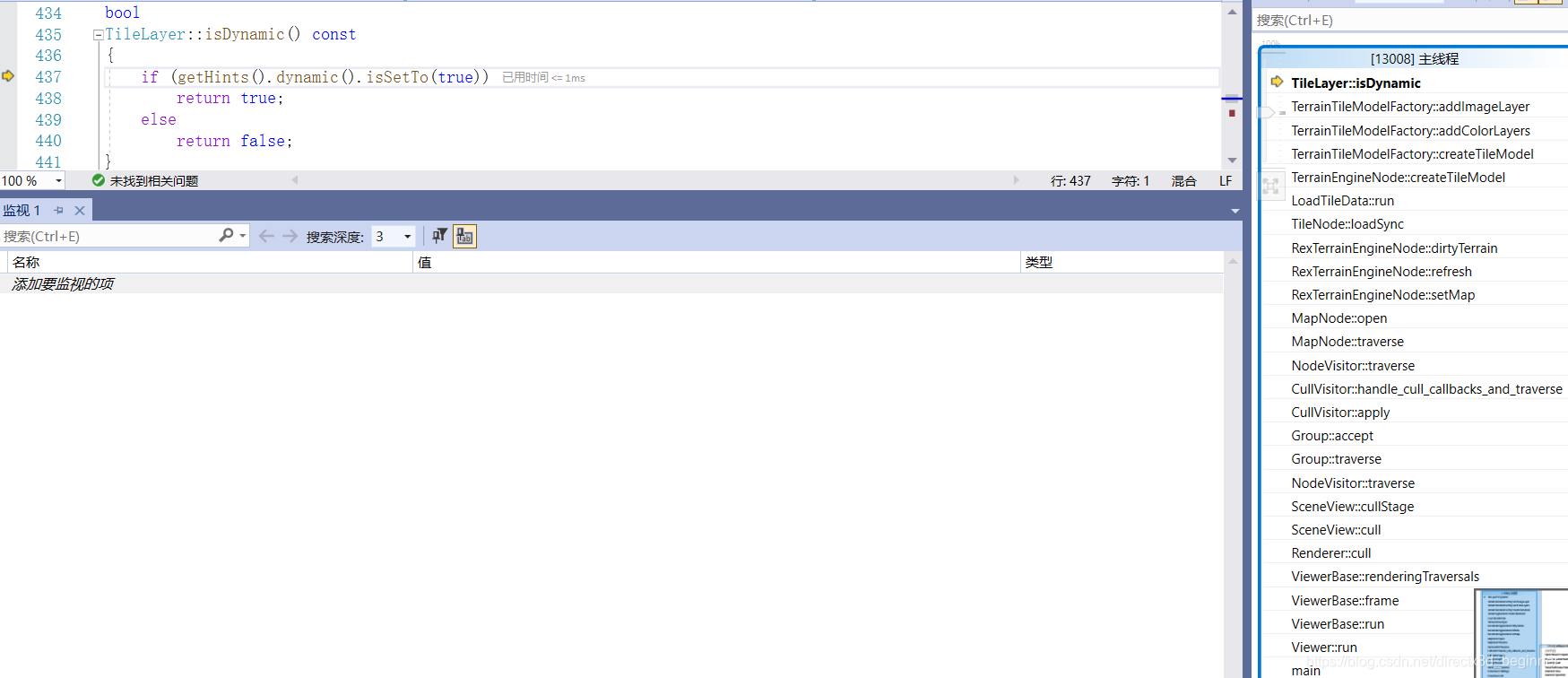Click the find previous back arrow
The image size is (1568, 678).
[x=266, y=236]
